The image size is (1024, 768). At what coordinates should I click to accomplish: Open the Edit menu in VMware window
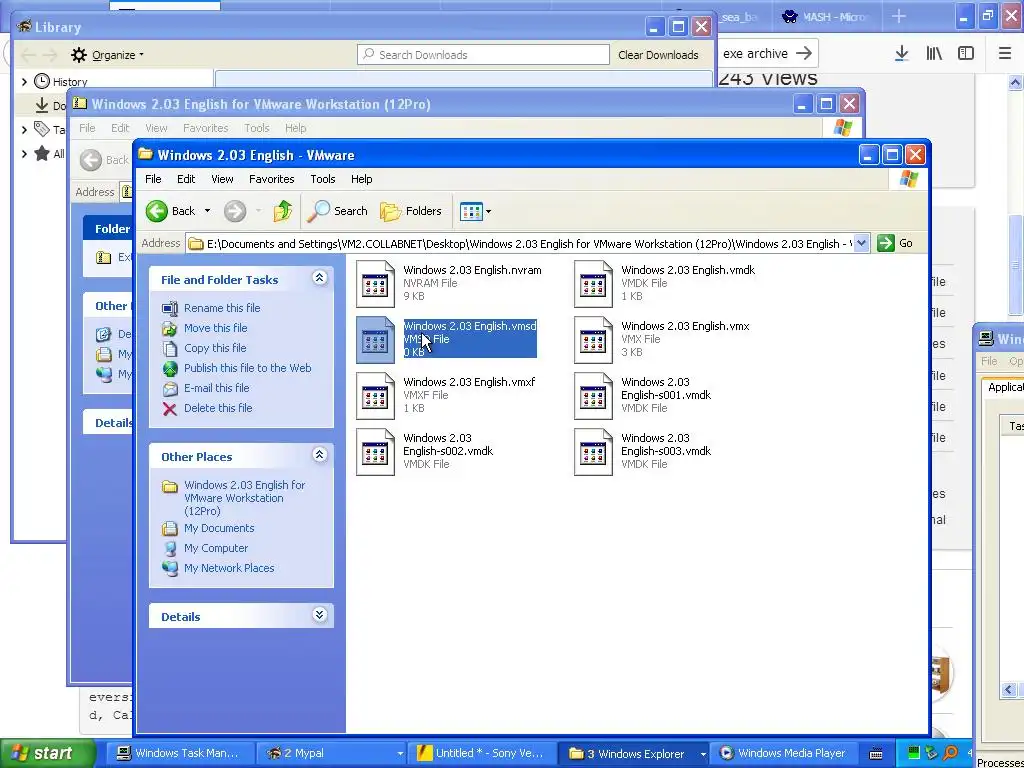pos(185,179)
